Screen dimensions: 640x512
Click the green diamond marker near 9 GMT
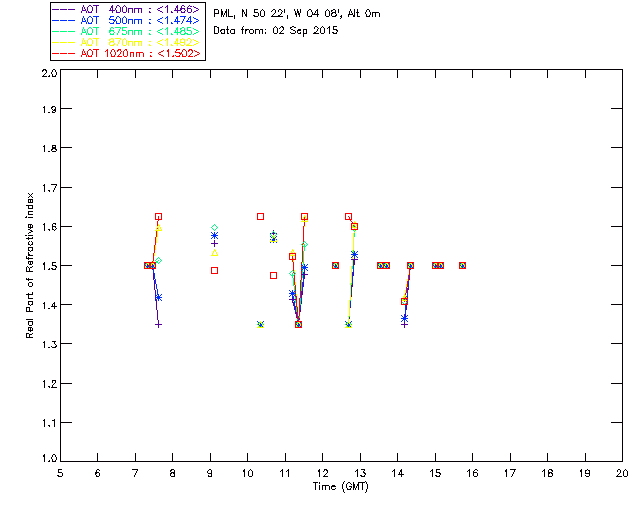pos(214,228)
